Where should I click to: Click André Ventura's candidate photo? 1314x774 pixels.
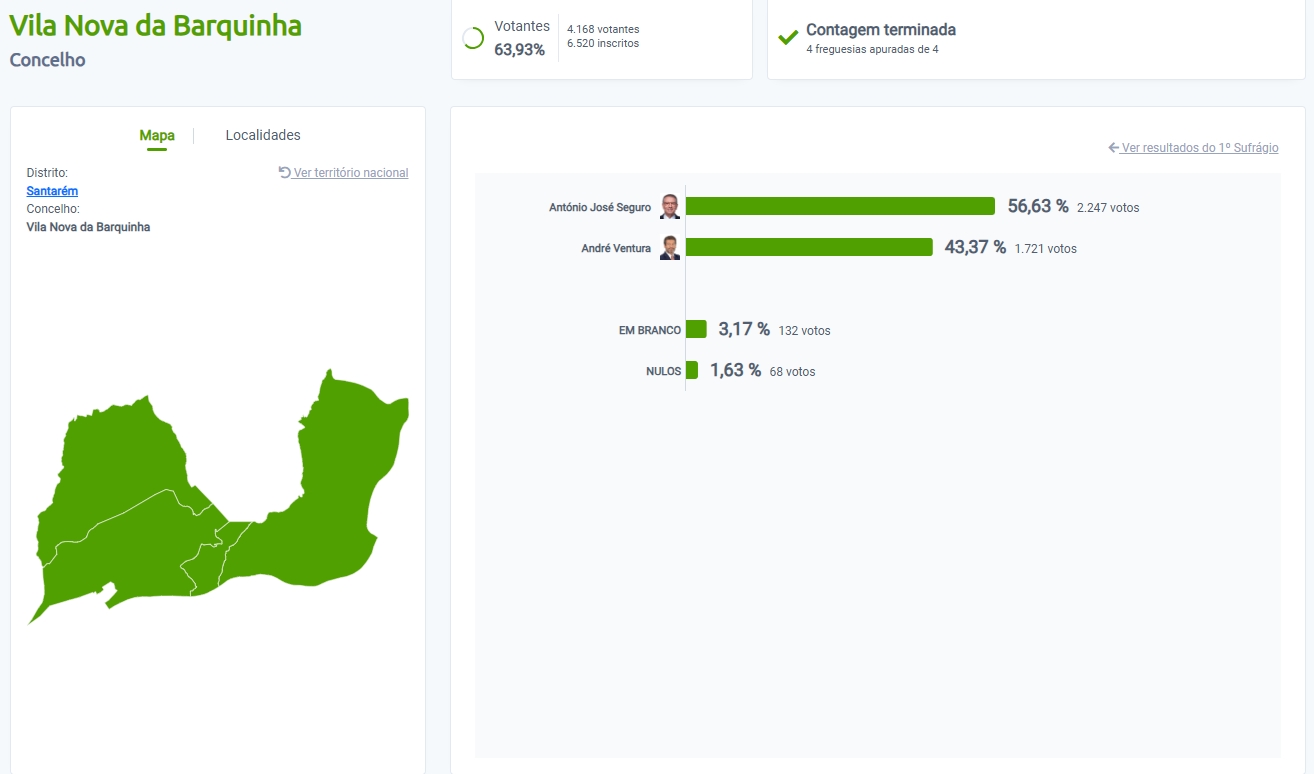[x=670, y=248]
